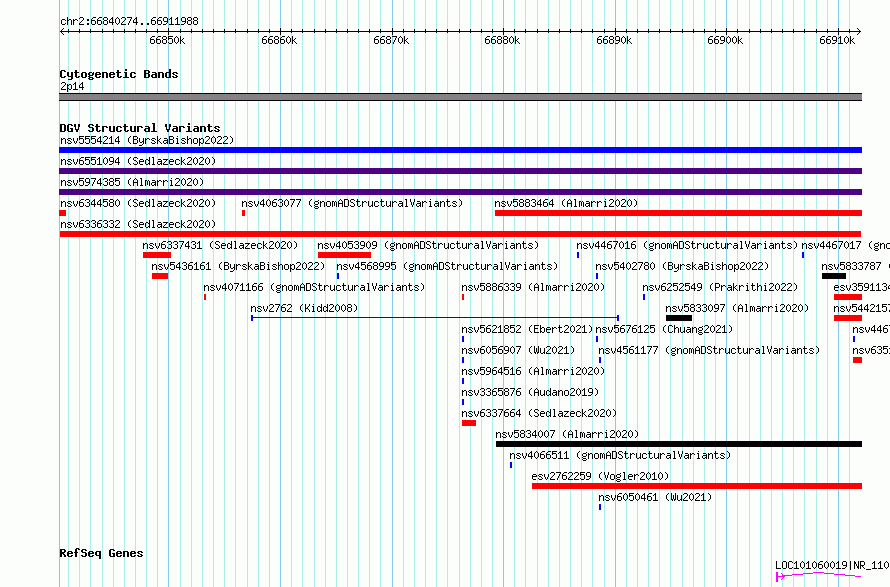Select black bar under nsv5833787
This screenshot has height=587, width=890.
834,276
